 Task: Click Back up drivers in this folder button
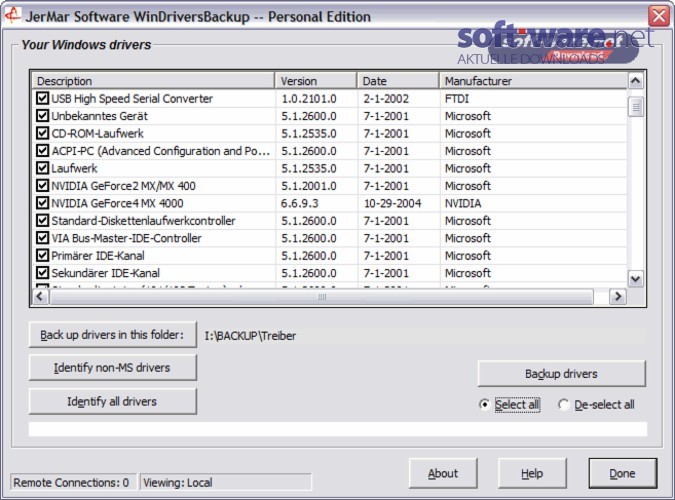click(x=112, y=335)
